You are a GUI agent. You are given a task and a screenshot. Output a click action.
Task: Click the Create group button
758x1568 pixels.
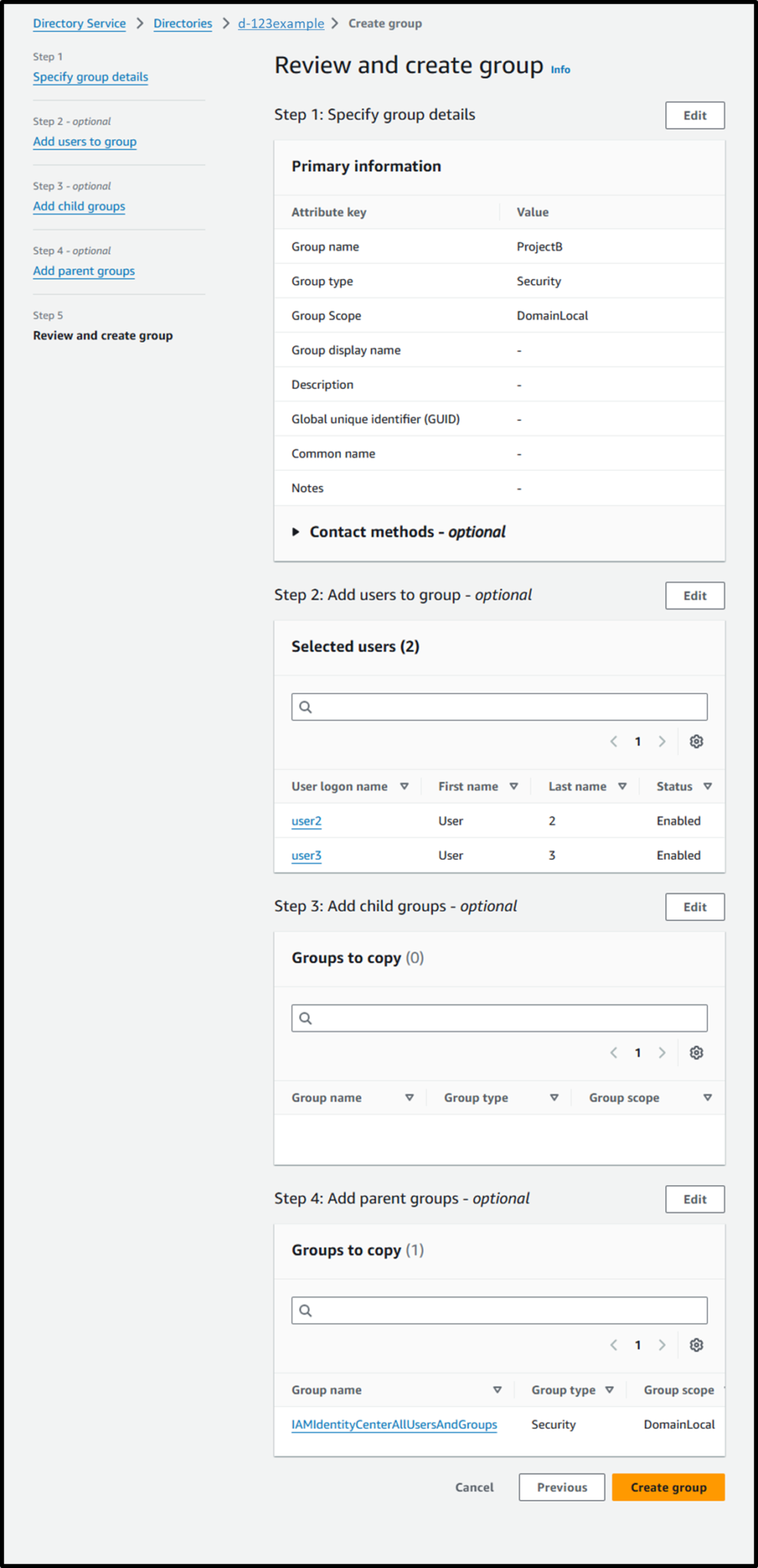pos(668,1487)
